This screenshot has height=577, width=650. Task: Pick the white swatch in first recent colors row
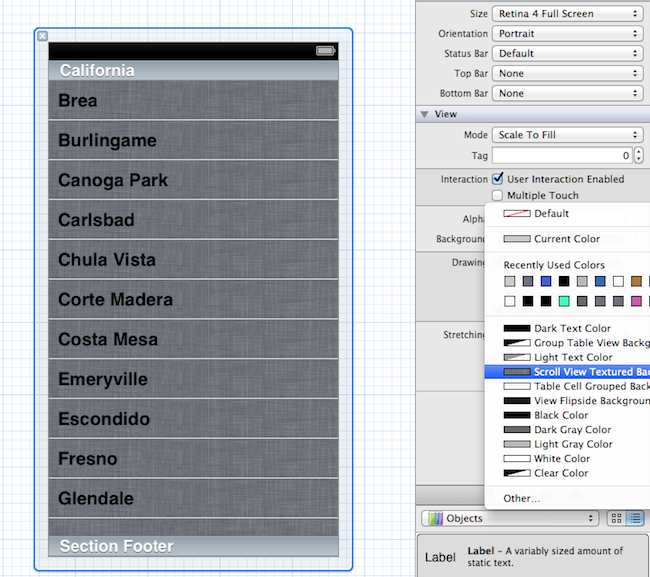(618, 281)
